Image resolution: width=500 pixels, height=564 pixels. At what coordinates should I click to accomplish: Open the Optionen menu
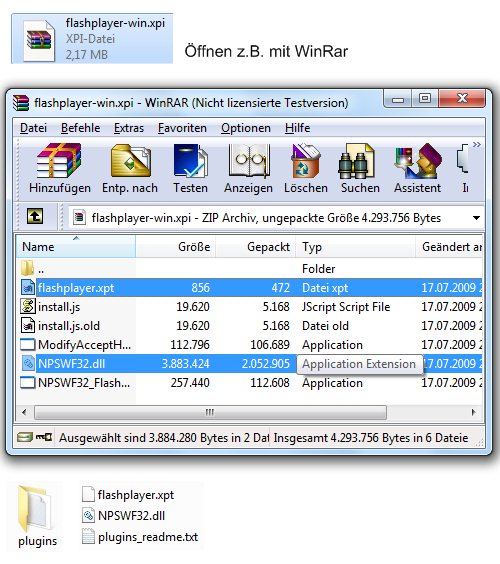tap(246, 128)
